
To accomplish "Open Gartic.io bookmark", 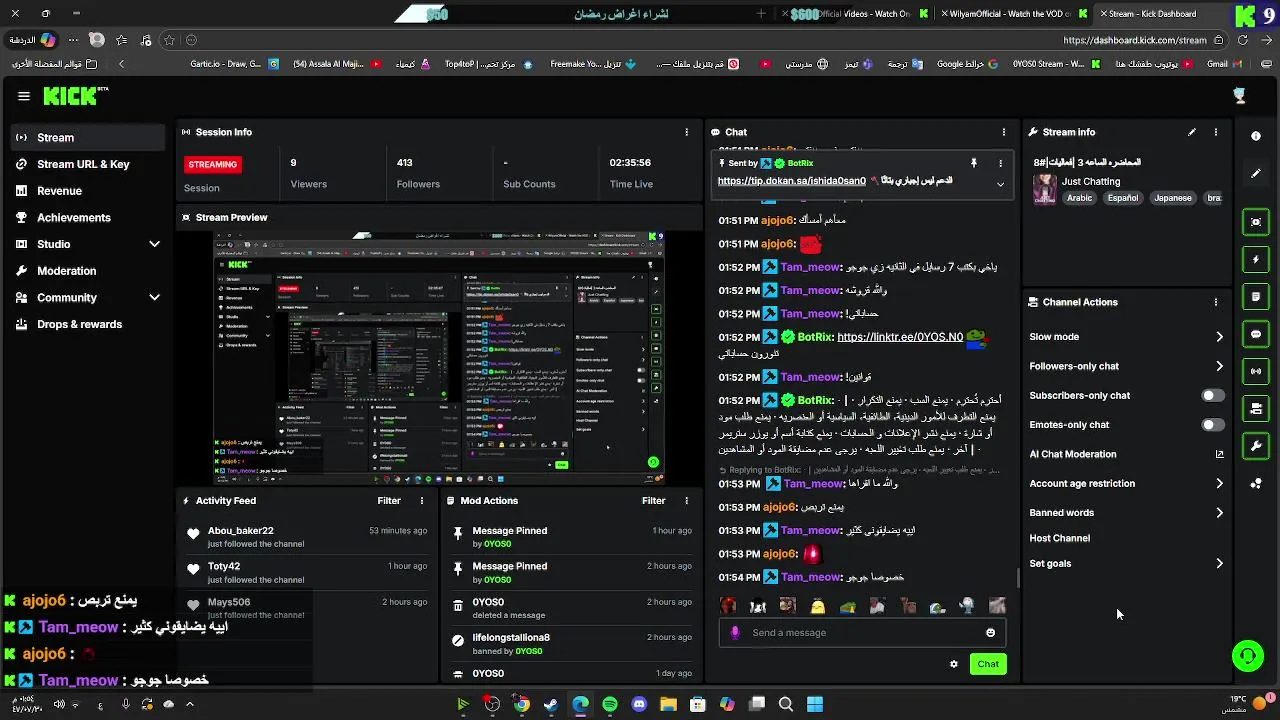I will click(236, 64).
